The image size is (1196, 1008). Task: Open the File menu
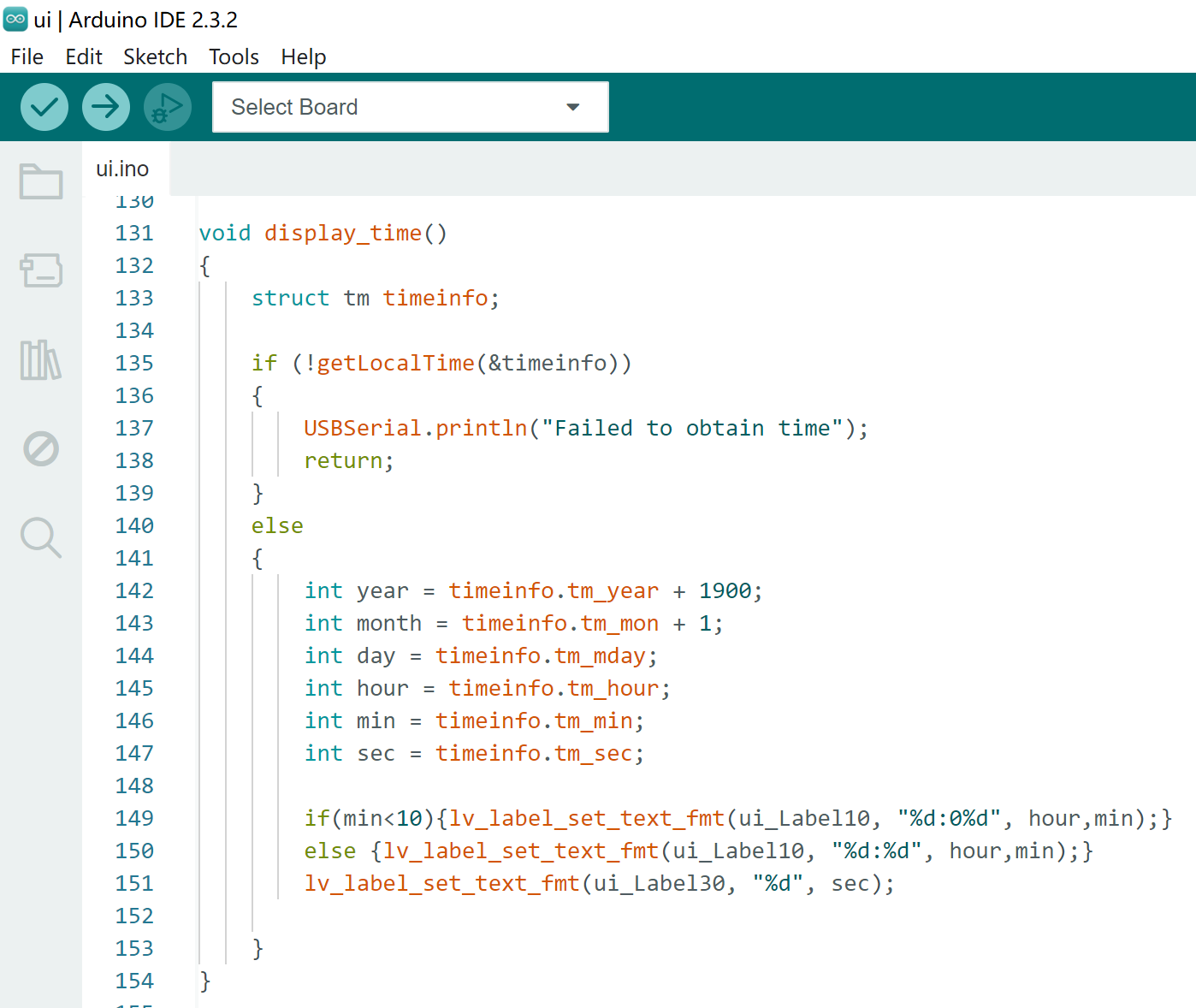(27, 56)
